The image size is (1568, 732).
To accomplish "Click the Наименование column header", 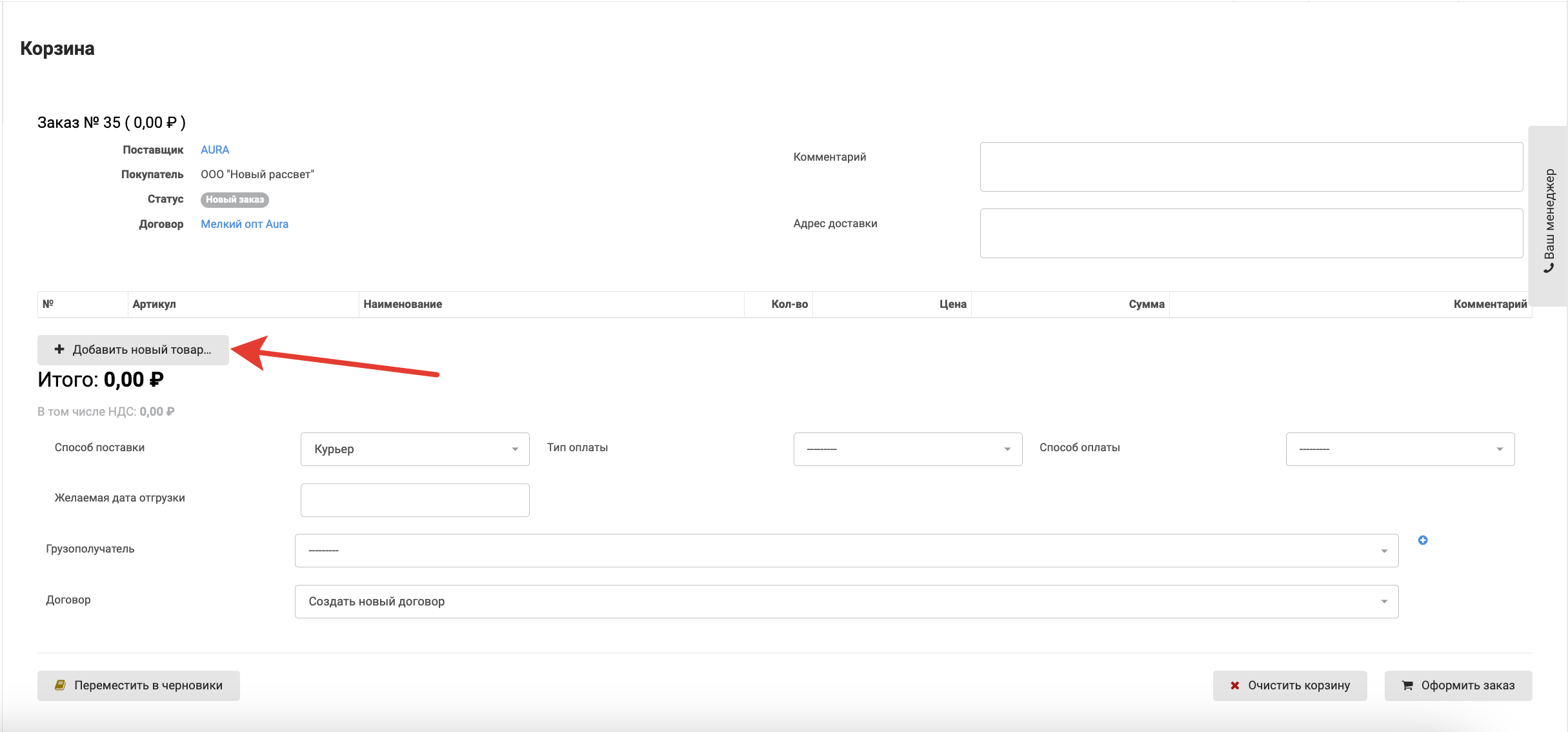I will (403, 304).
